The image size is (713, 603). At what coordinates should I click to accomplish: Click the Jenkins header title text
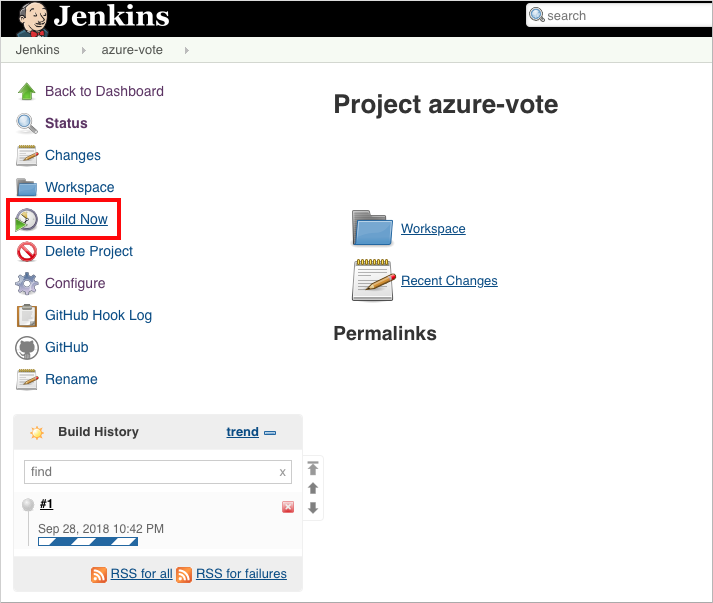click(111, 16)
